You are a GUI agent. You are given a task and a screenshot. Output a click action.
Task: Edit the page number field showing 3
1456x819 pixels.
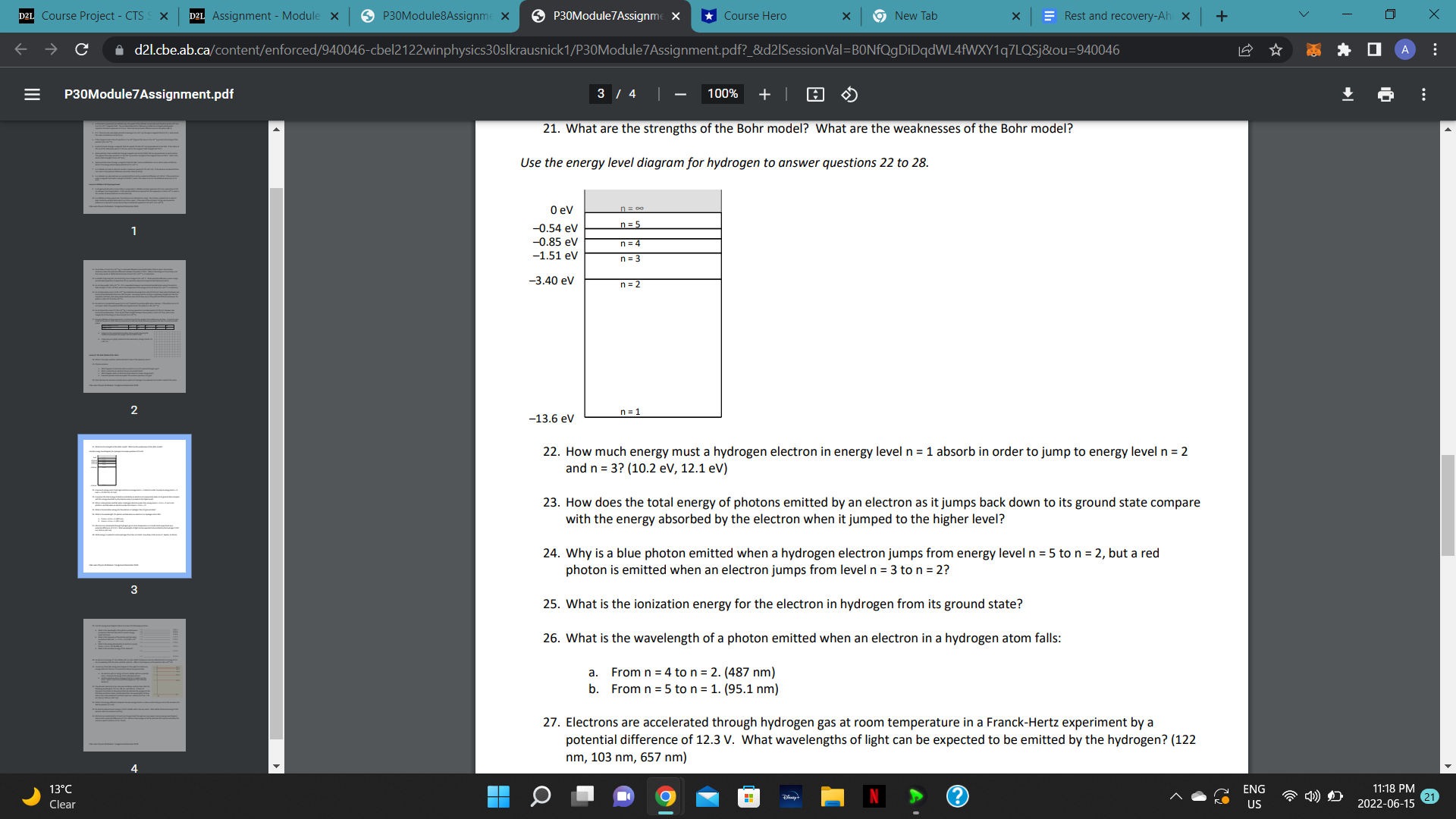[601, 94]
